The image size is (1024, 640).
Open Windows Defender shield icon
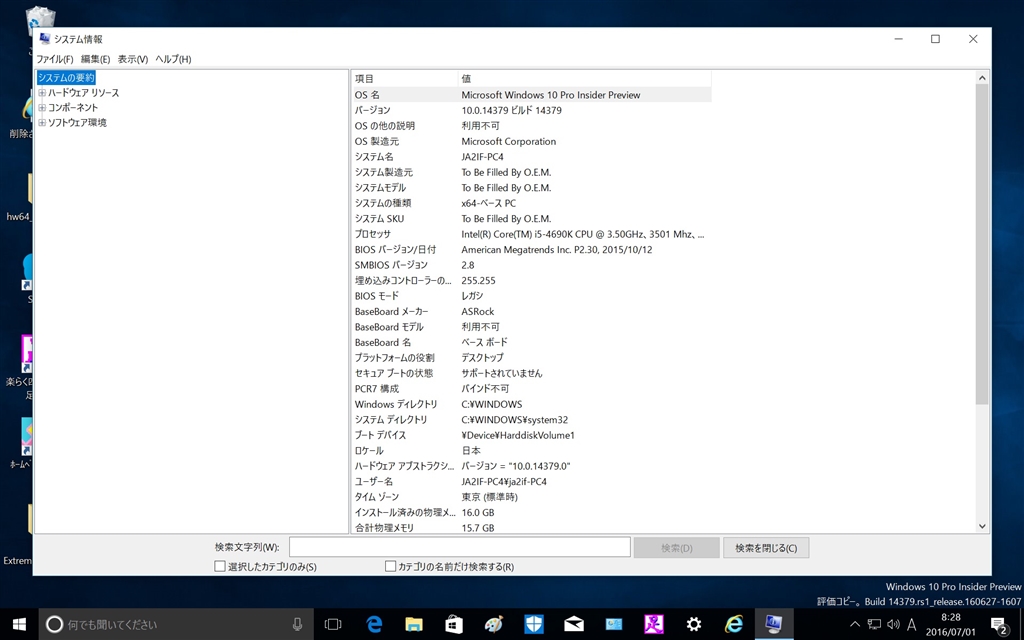pos(534,624)
